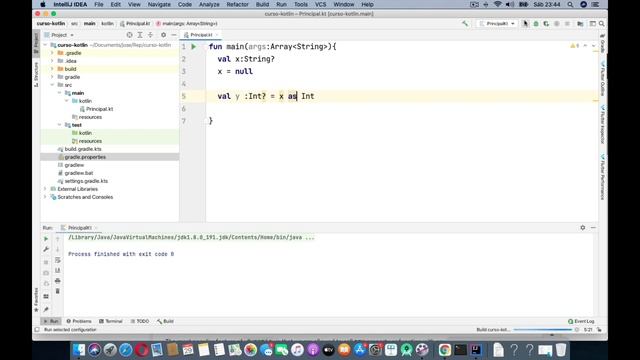Open Chrome from the Dock

[x=444, y=350]
